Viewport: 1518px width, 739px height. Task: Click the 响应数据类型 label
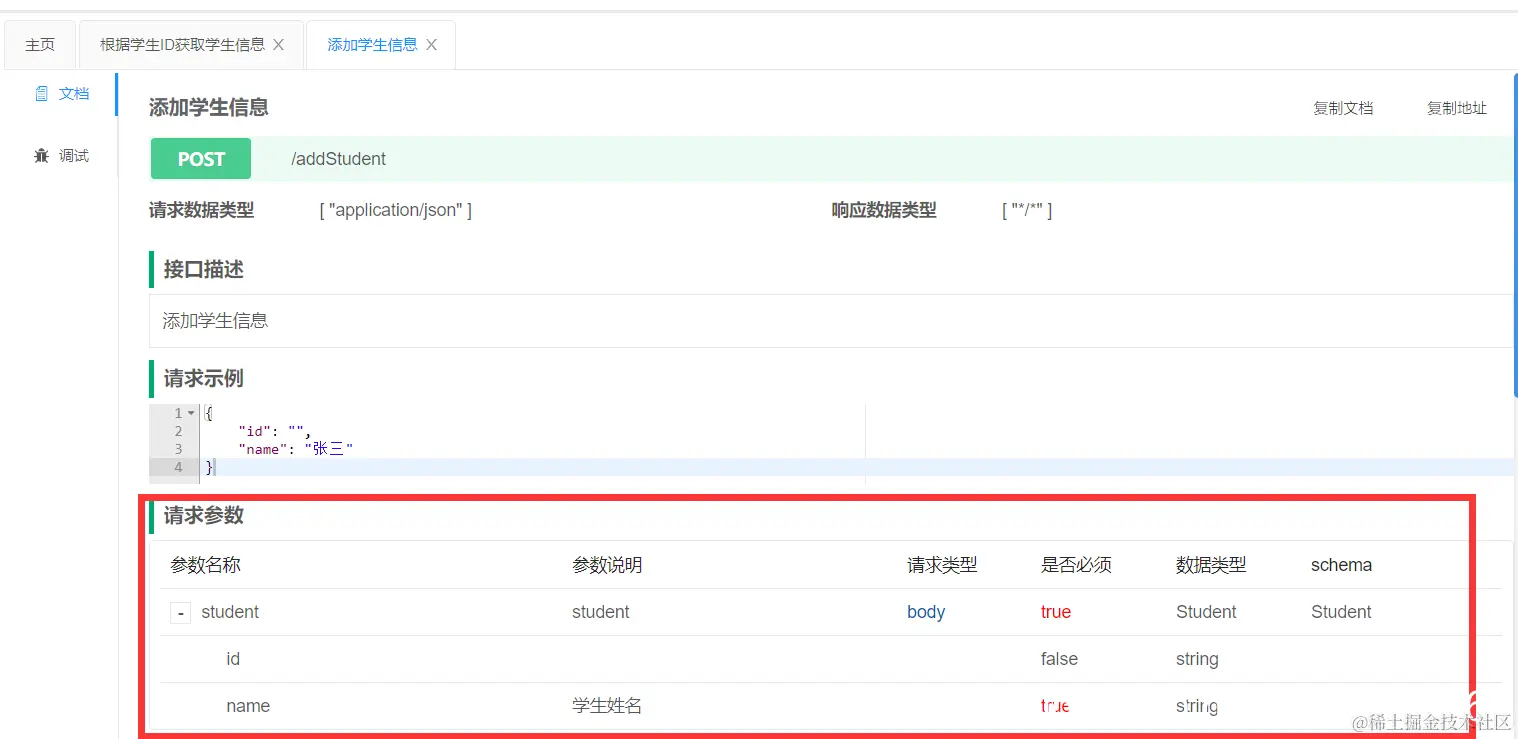coord(884,210)
